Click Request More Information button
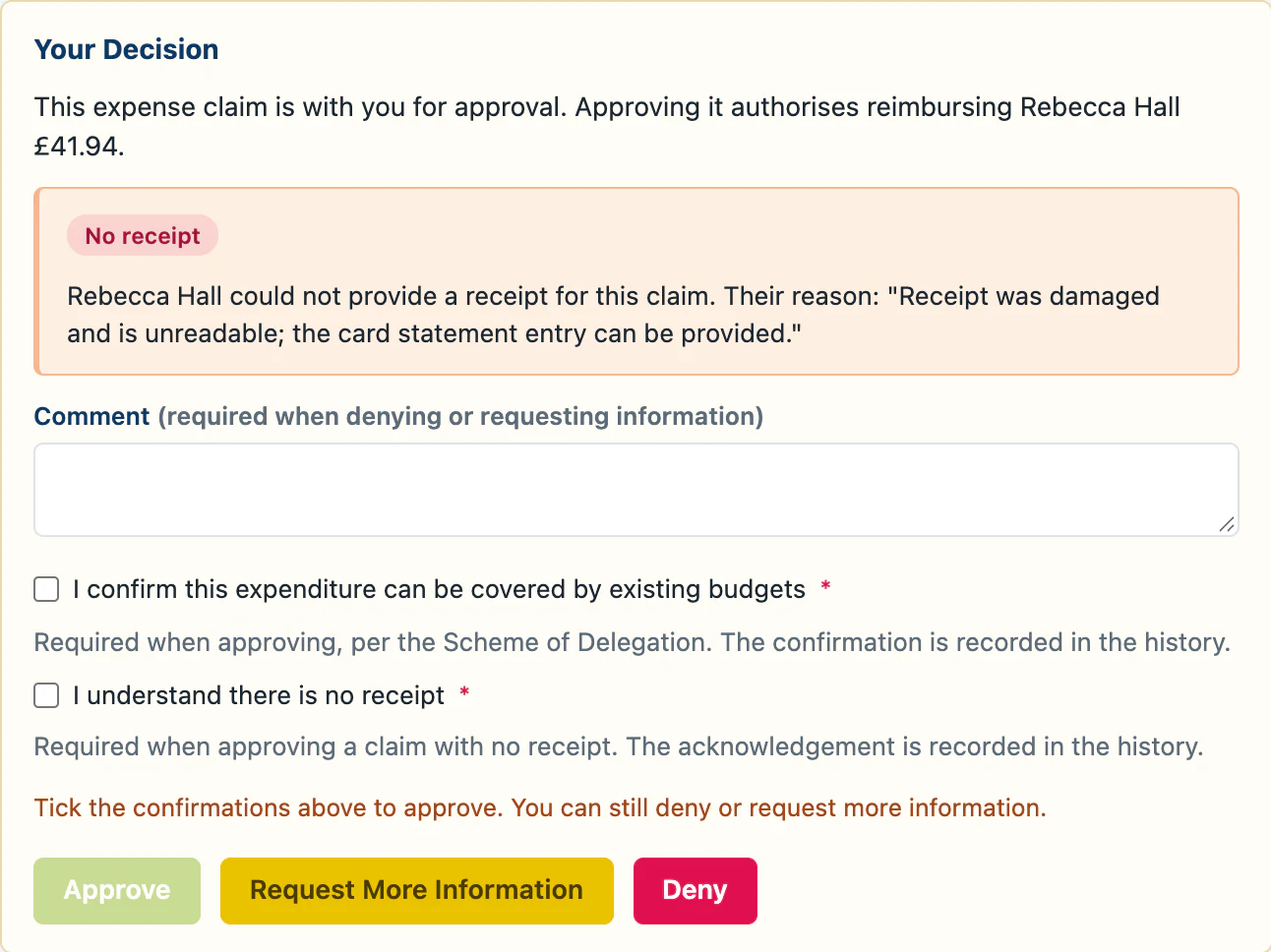 pyautogui.click(x=417, y=891)
